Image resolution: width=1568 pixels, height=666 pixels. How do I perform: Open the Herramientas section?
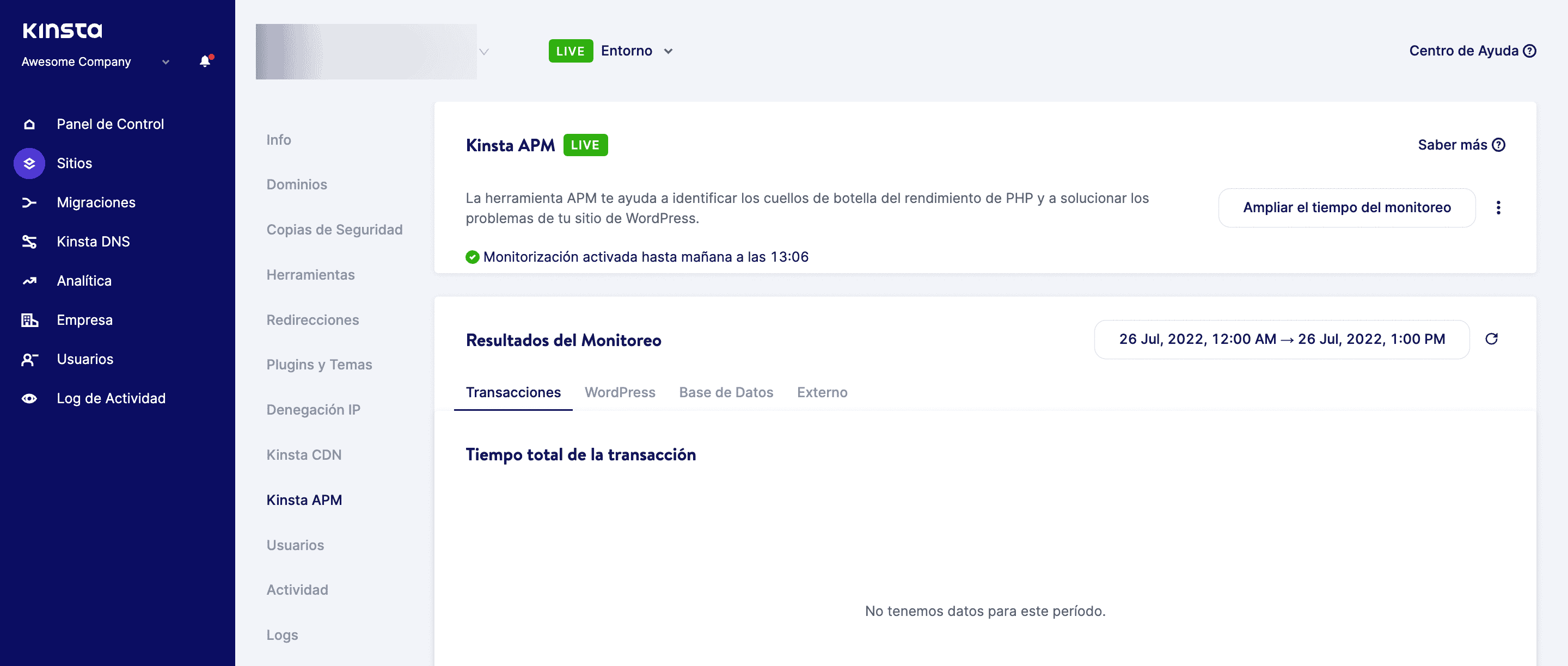(310, 275)
